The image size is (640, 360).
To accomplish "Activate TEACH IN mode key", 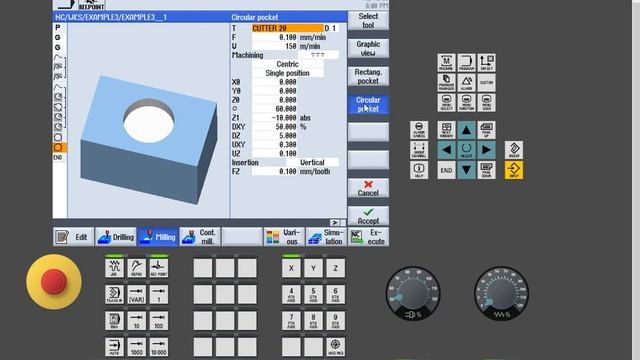I will [114, 294].
